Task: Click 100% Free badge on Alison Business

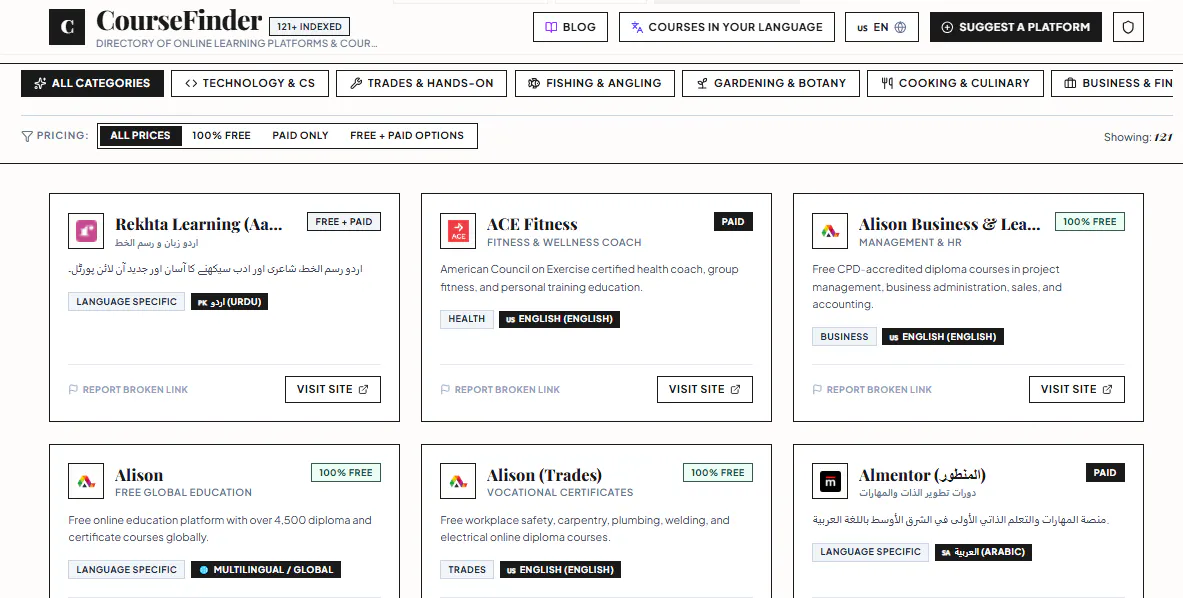Action: pos(1089,222)
